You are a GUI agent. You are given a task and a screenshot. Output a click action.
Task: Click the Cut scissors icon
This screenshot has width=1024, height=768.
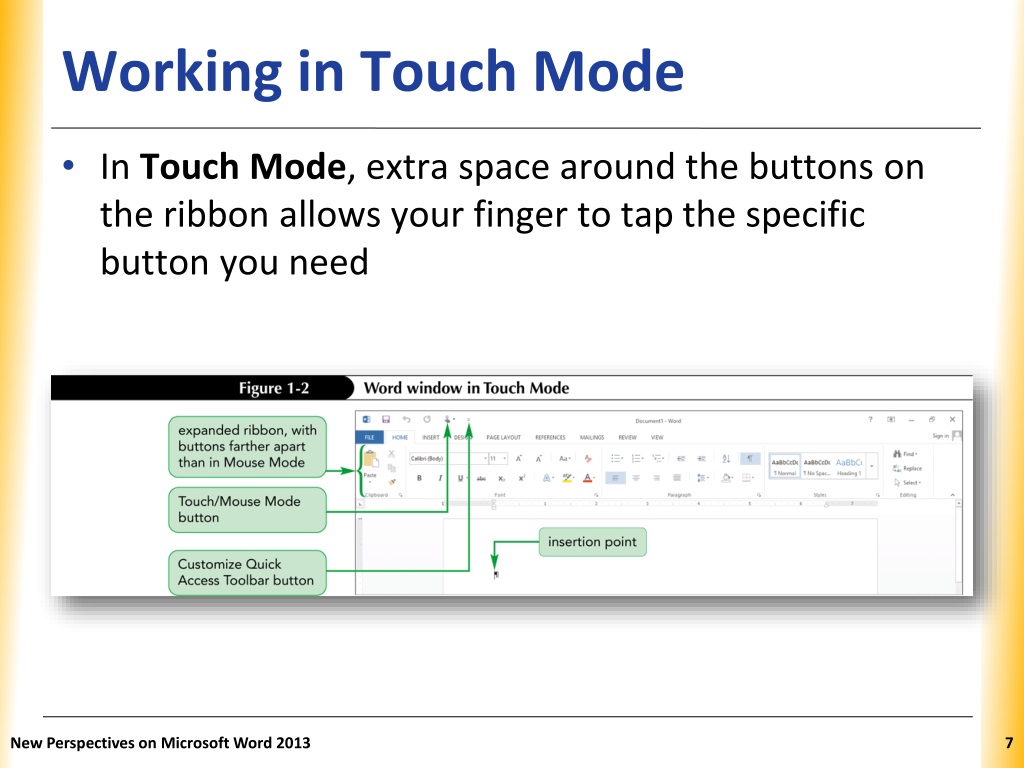tap(392, 453)
